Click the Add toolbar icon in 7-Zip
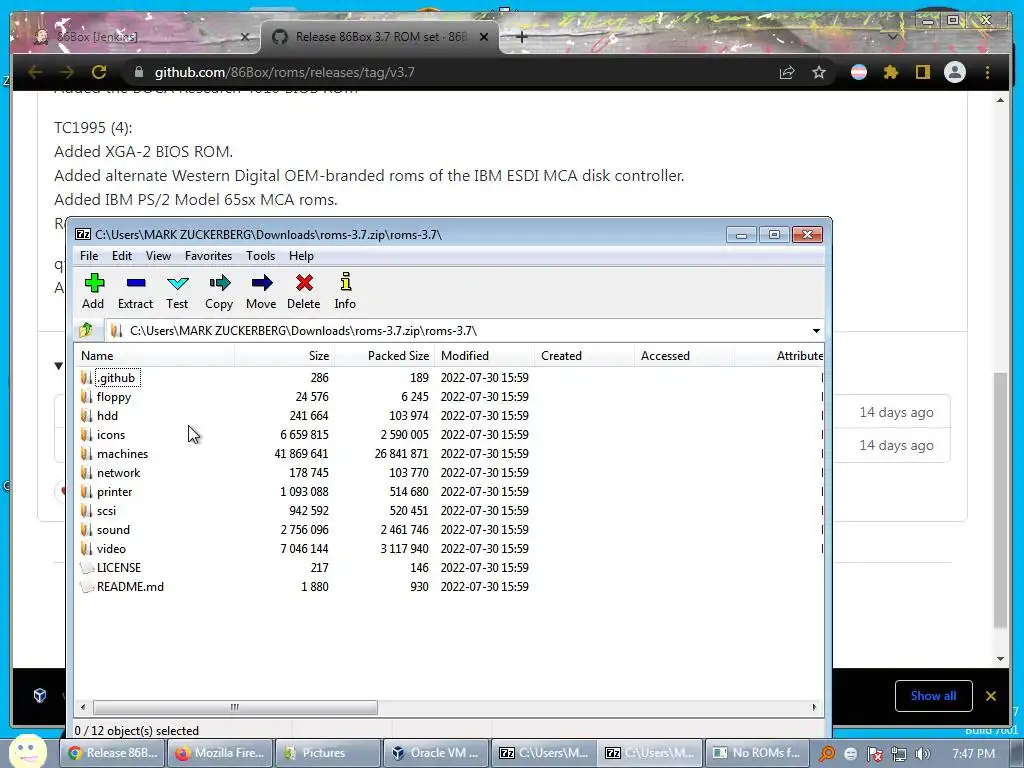 tap(94, 283)
